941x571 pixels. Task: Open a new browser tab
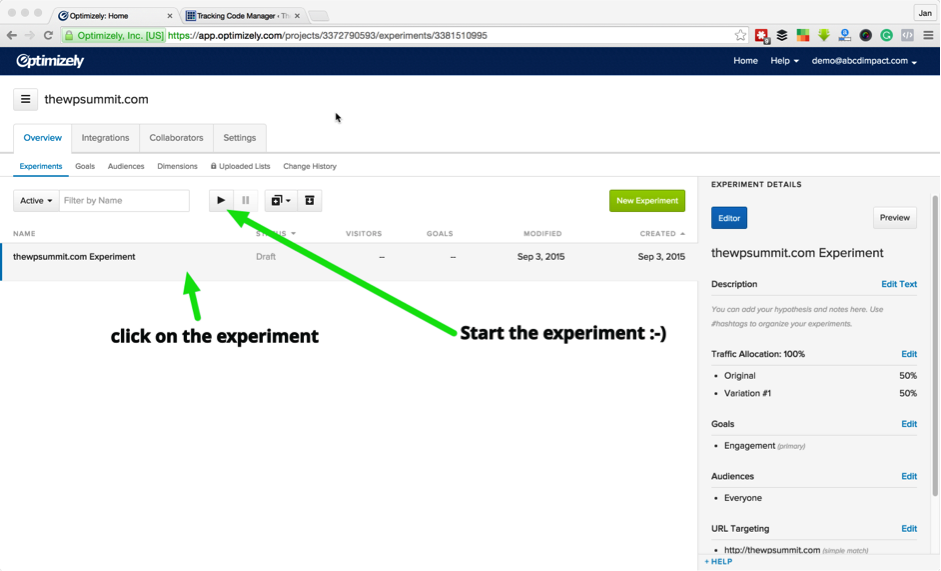click(319, 16)
